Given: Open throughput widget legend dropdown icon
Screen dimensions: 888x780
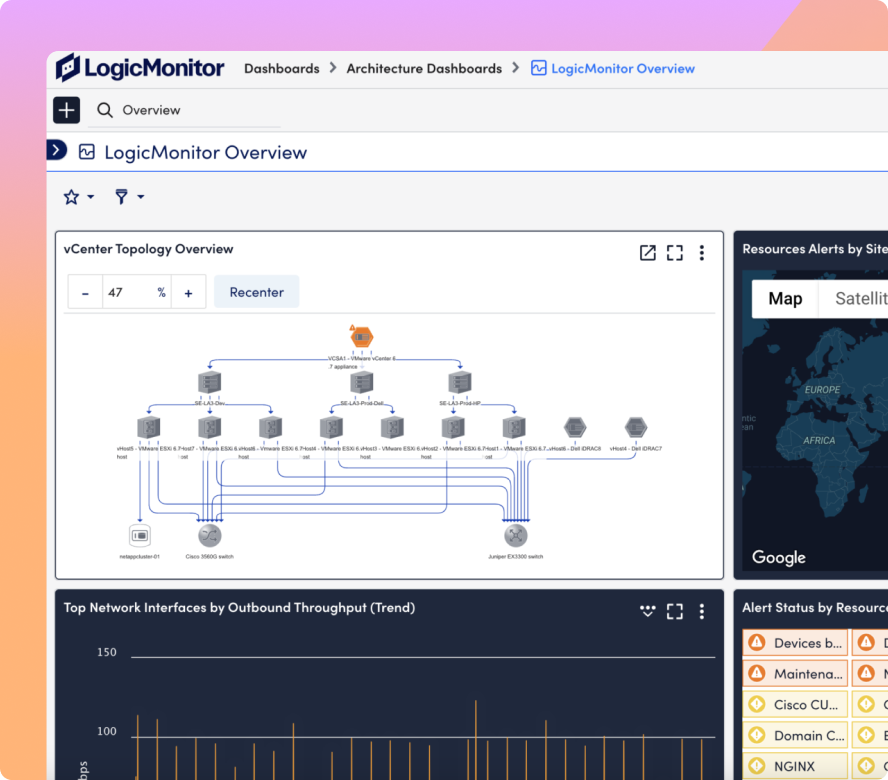Looking at the screenshot, I should 647,611.
